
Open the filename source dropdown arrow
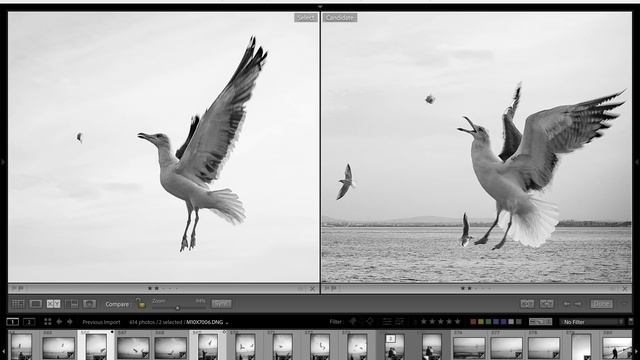click(x=227, y=323)
